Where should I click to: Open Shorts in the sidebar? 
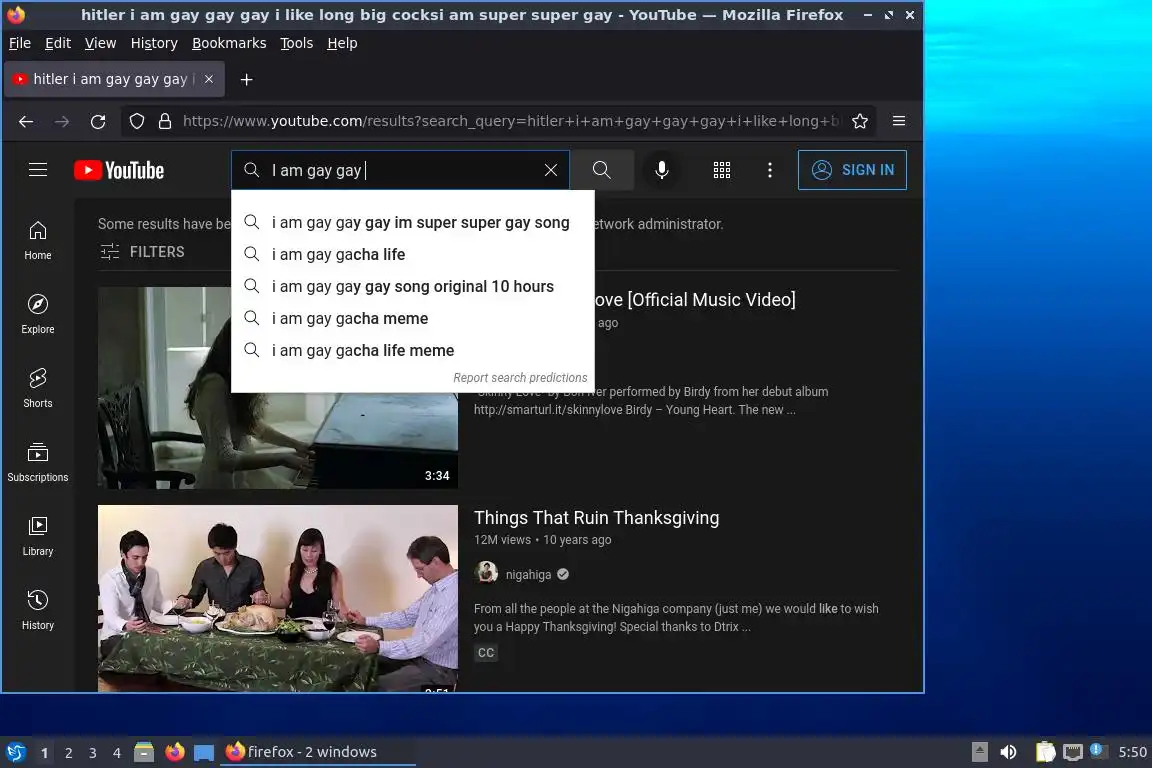37,388
